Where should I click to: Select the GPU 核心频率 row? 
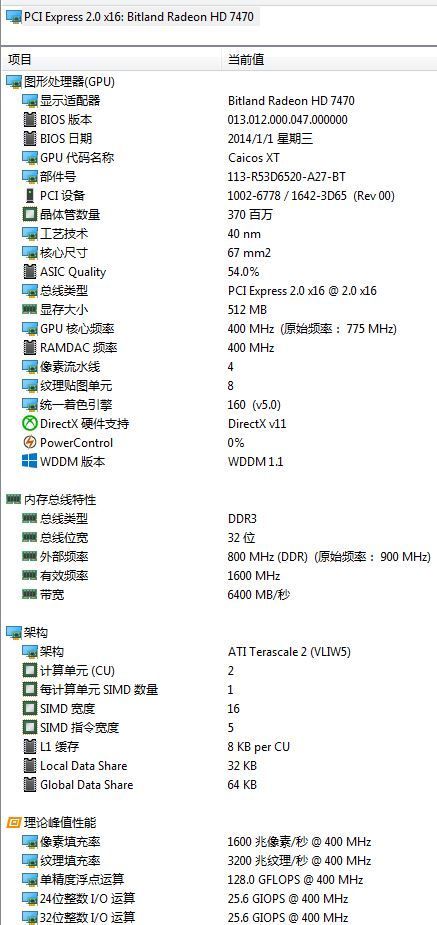(218, 329)
